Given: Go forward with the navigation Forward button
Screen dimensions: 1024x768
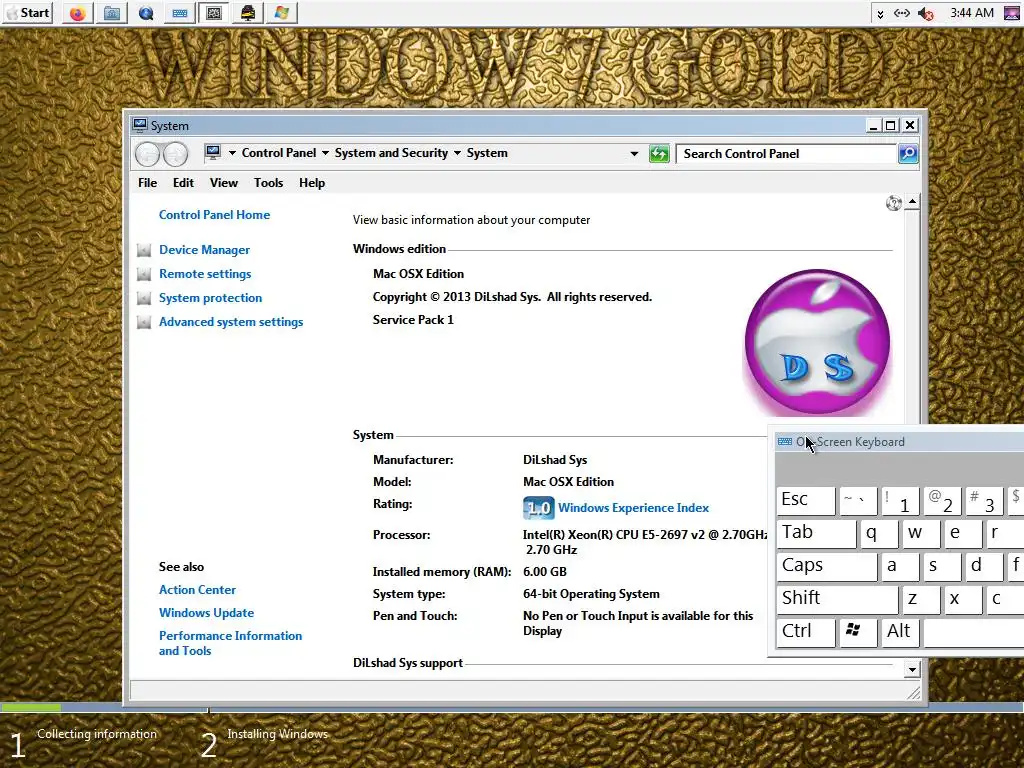Looking at the screenshot, I should click(x=175, y=154).
